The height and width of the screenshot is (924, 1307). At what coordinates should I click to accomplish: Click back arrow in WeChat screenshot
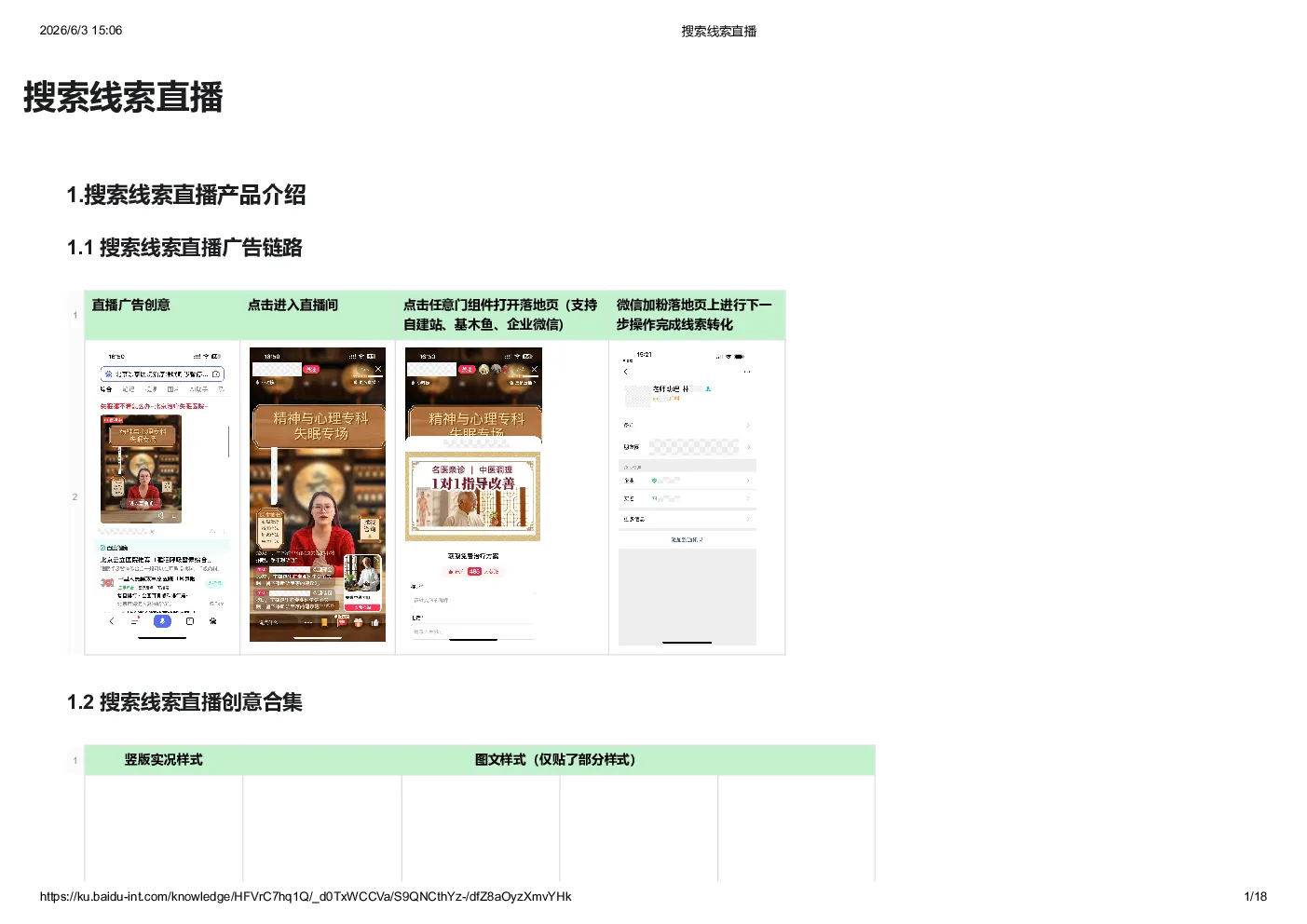point(625,372)
